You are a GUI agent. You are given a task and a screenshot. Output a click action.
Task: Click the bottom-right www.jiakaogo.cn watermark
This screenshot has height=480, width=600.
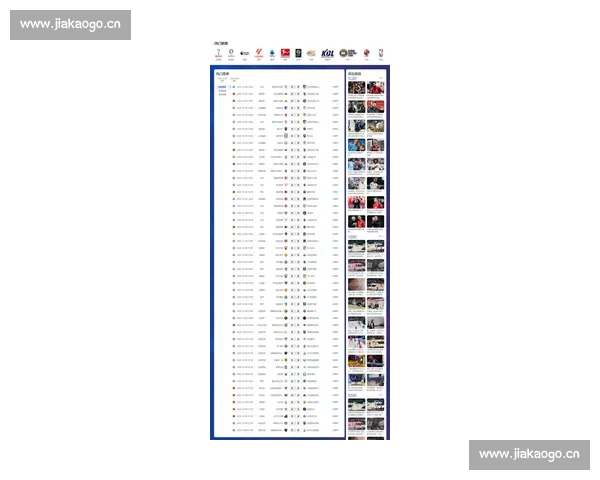pos(528,455)
